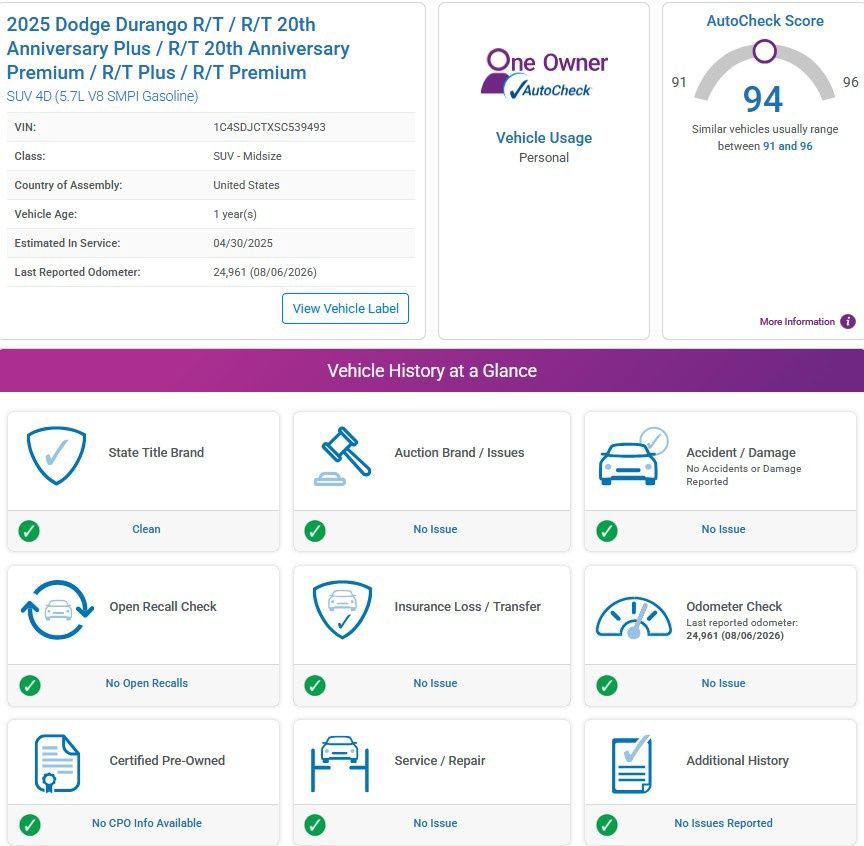Click the Open Recall Check circular arrows icon
864x846 pixels.
[57, 610]
